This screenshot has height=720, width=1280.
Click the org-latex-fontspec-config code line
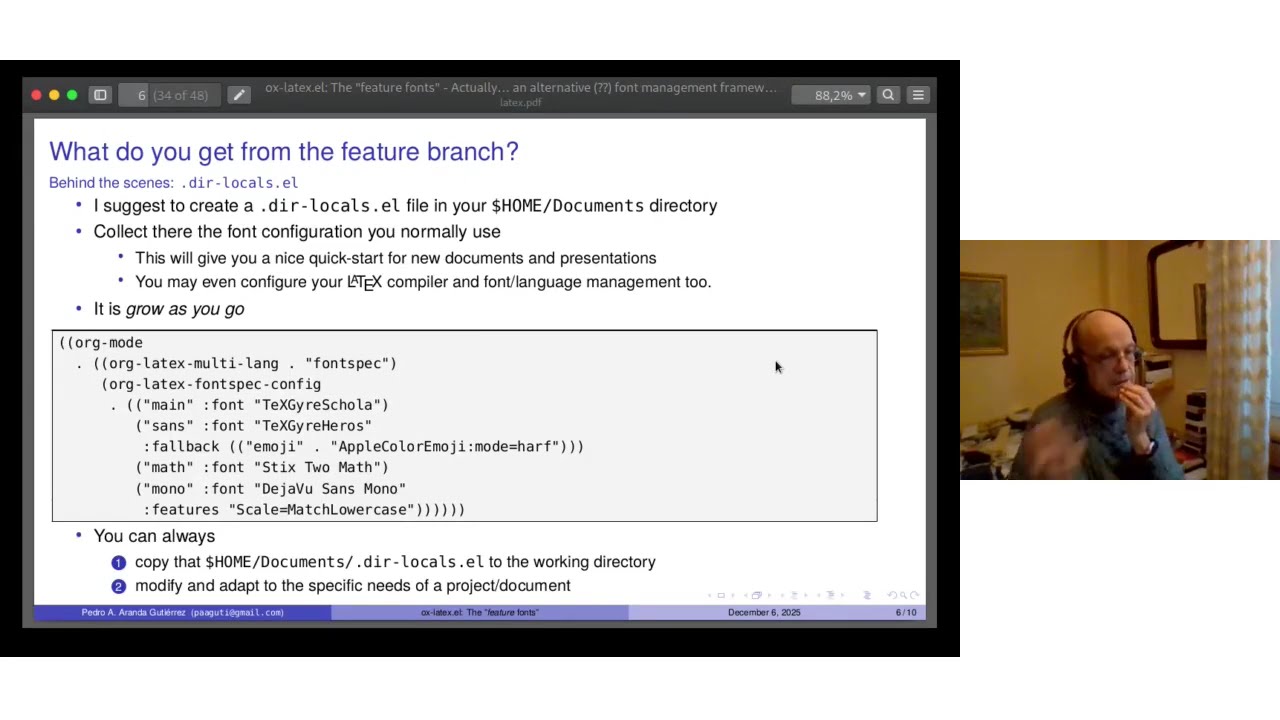(211, 384)
